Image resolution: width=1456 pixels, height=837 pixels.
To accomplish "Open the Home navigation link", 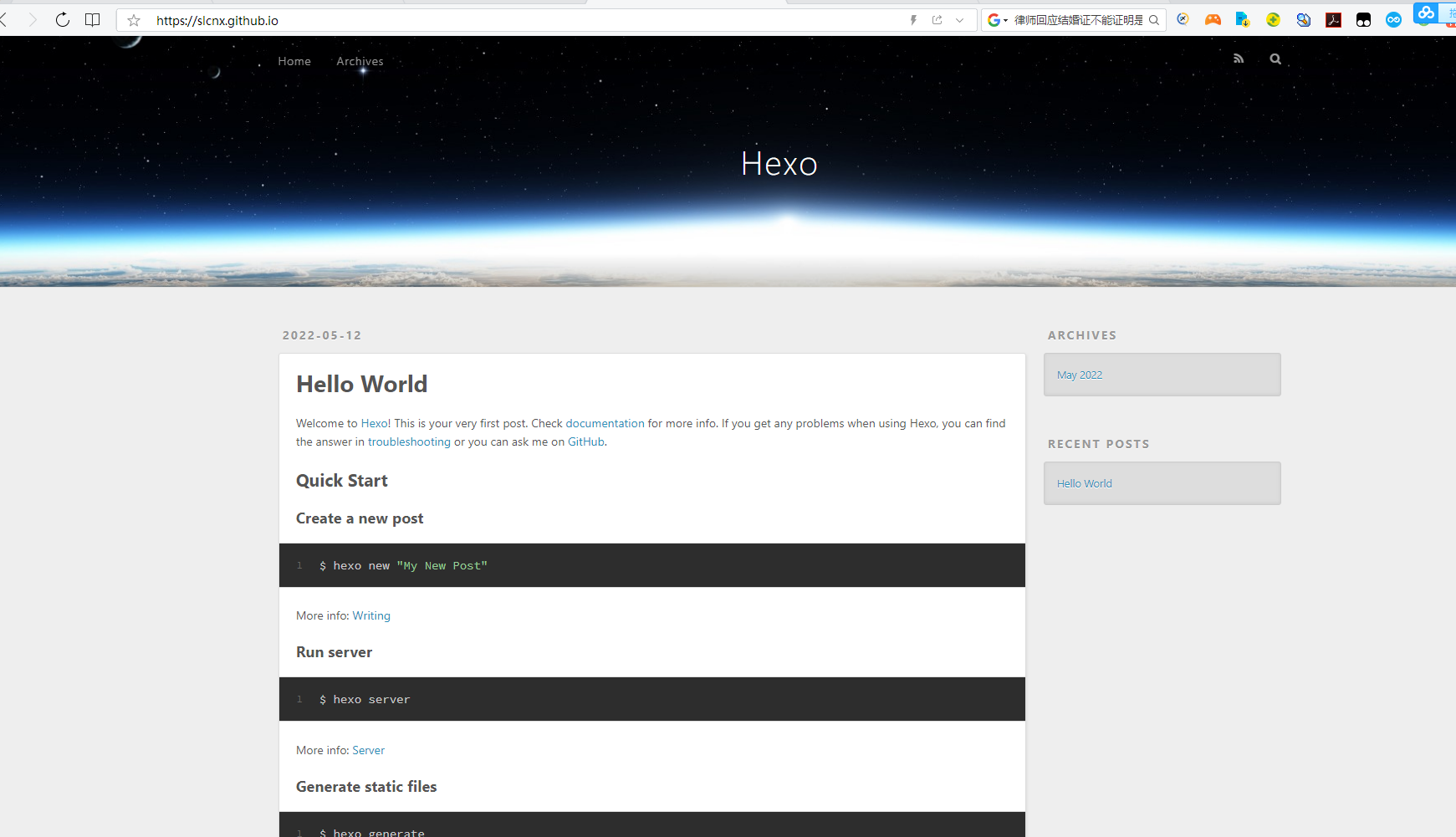I will click(x=294, y=61).
